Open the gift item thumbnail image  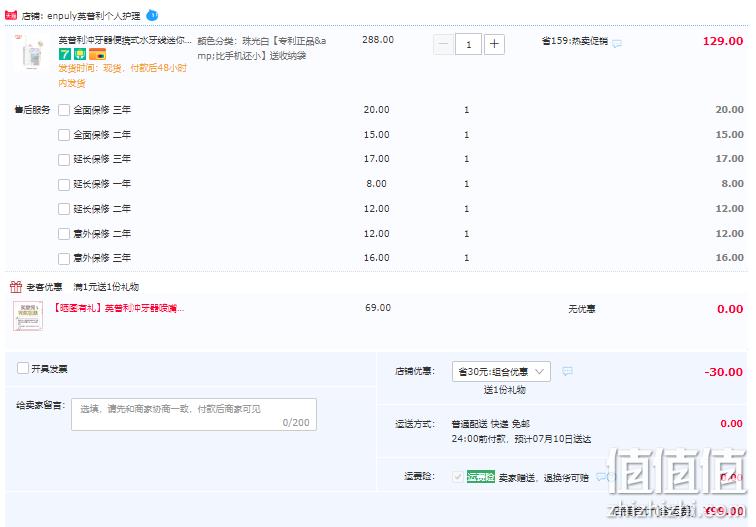point(28,316)
